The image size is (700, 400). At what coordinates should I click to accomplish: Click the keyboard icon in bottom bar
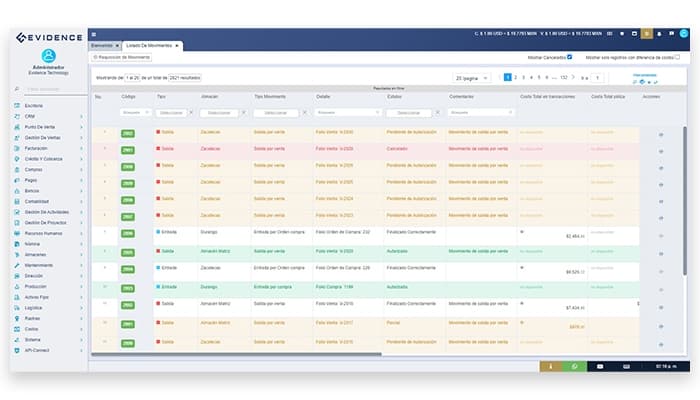pos(627,367)
